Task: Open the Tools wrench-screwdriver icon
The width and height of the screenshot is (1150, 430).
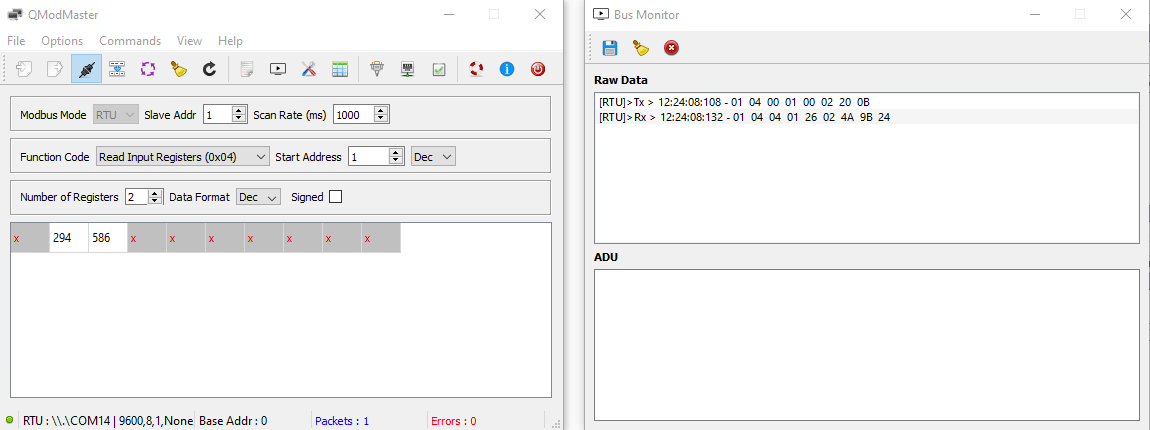Action: (309, 69)
